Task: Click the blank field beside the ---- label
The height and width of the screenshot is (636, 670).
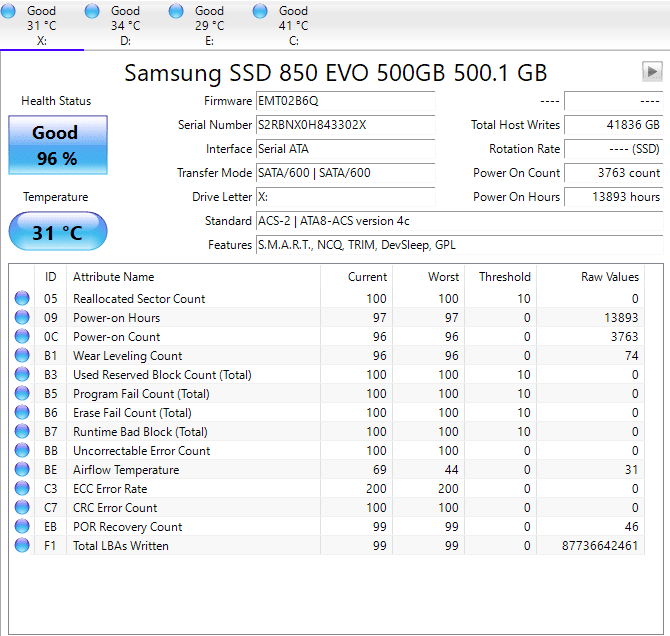Action: (614, 101)
